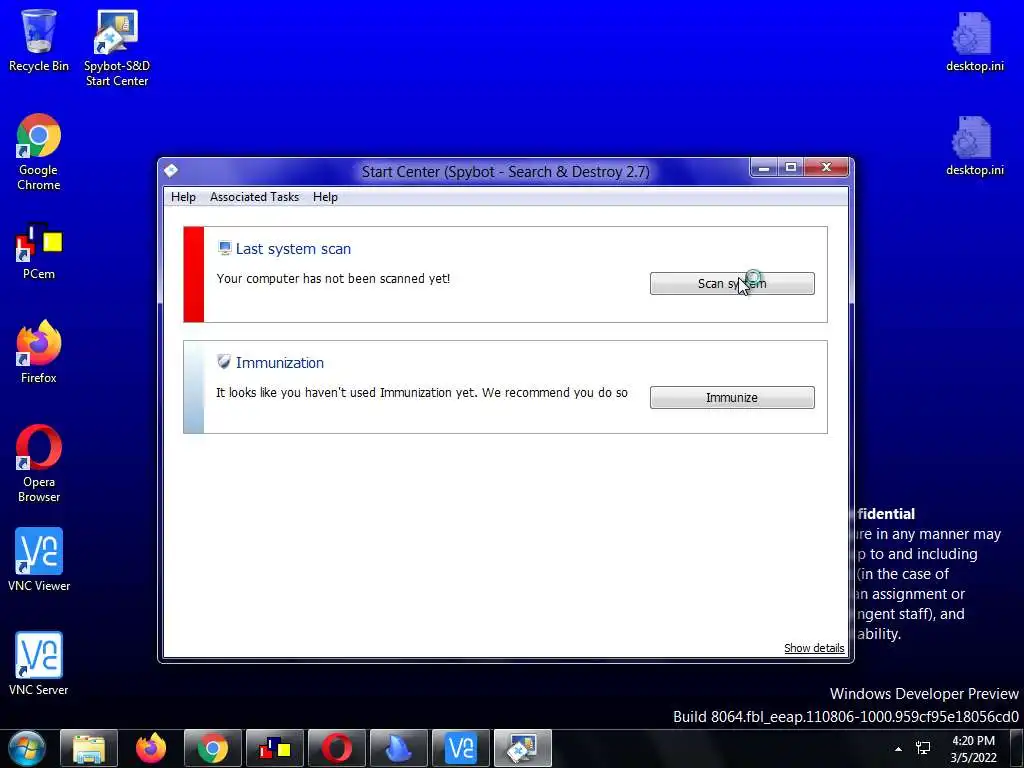Switch to the Spybot Start Center taskbar button
Screen dimensions: 1024x768
point(522,748)
